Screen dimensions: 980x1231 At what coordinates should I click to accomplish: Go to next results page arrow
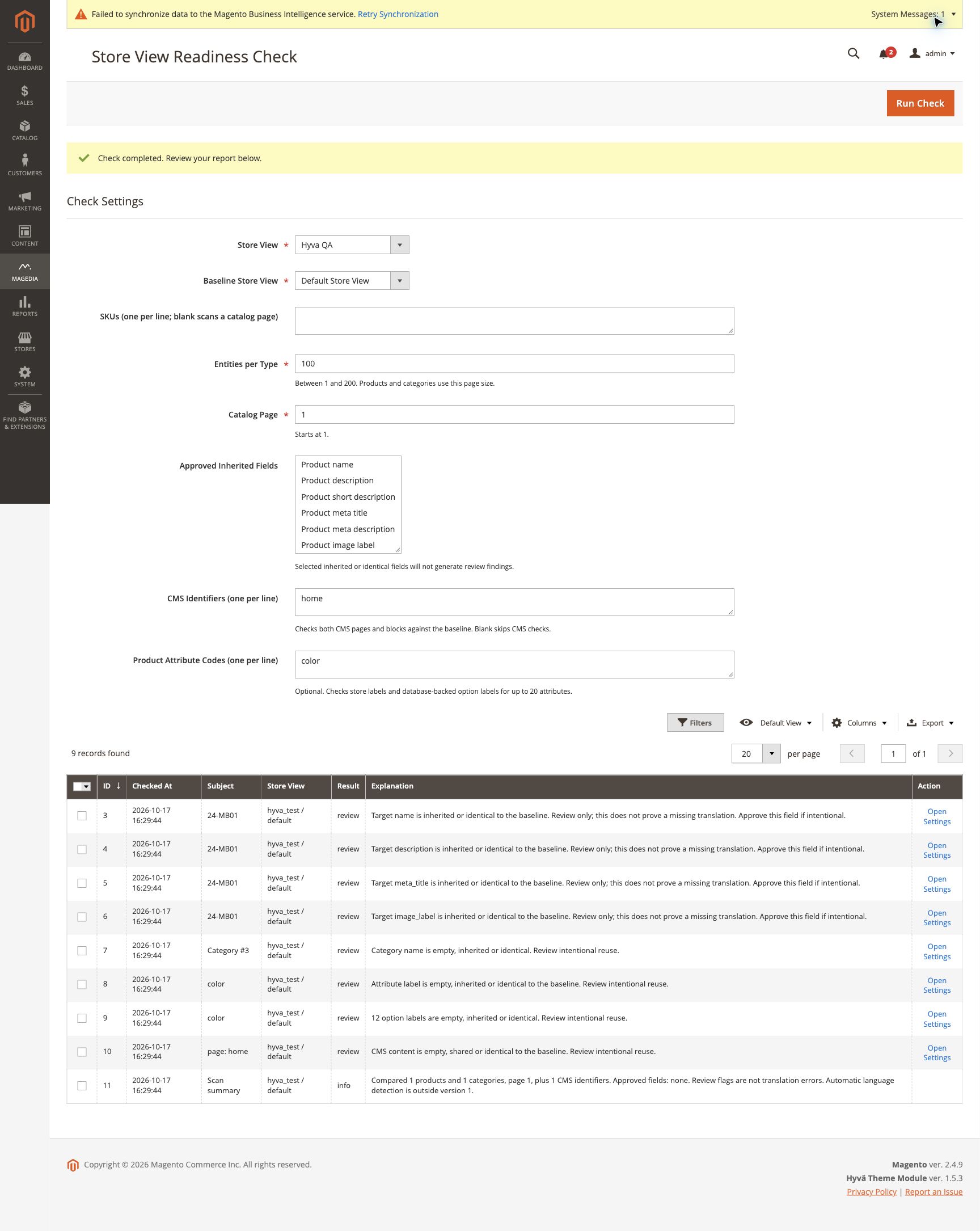coord(951,754)
